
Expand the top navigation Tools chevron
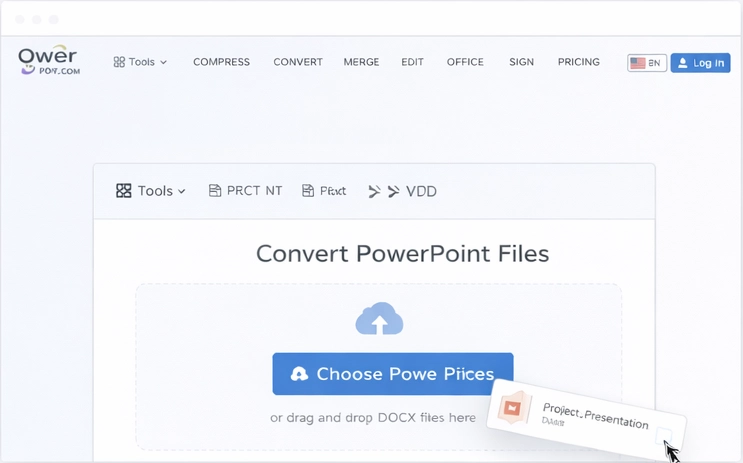tap(163, 63)
